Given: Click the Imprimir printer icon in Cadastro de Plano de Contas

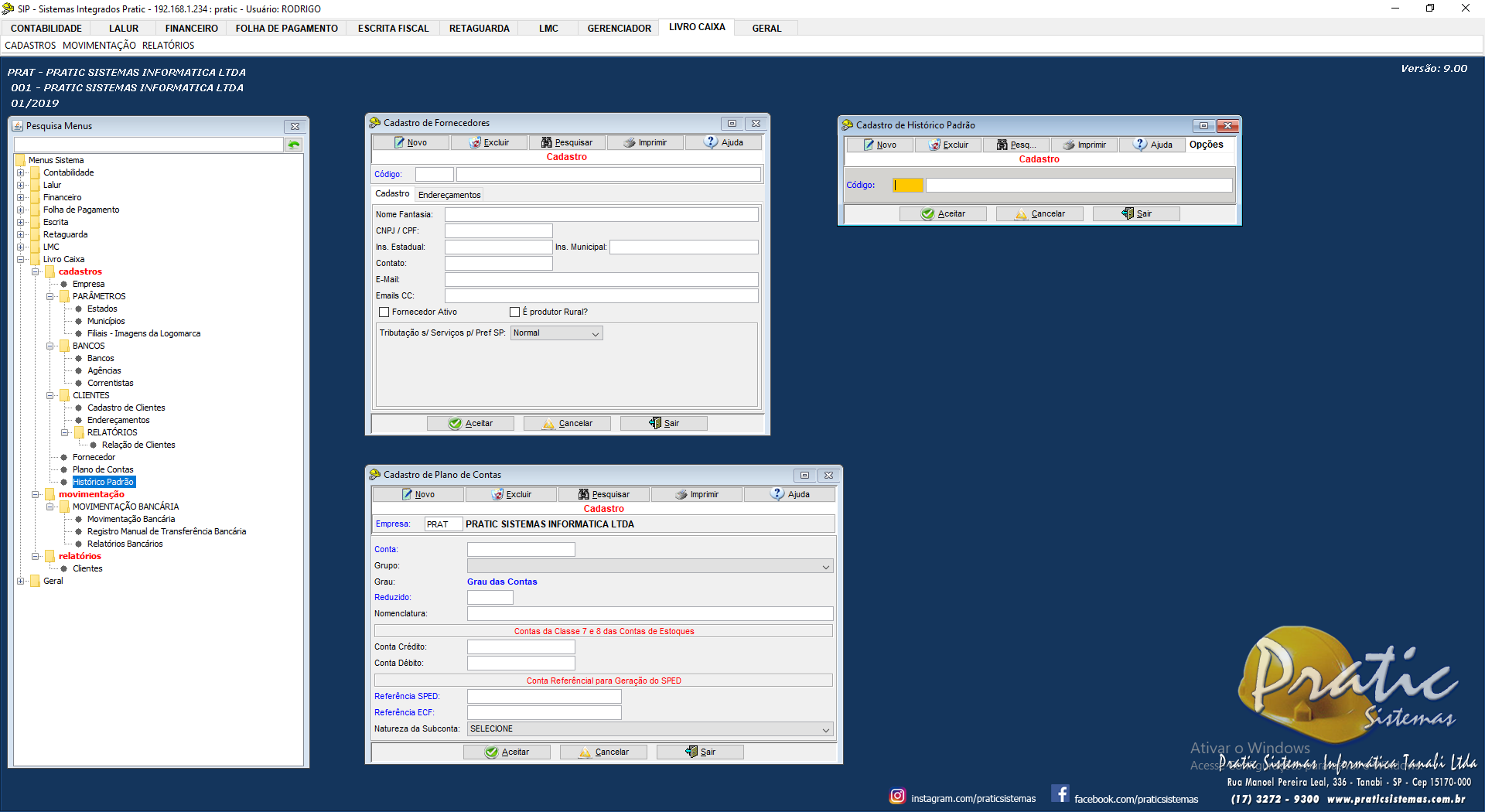Looking at the screenshot, I should 681,495.
